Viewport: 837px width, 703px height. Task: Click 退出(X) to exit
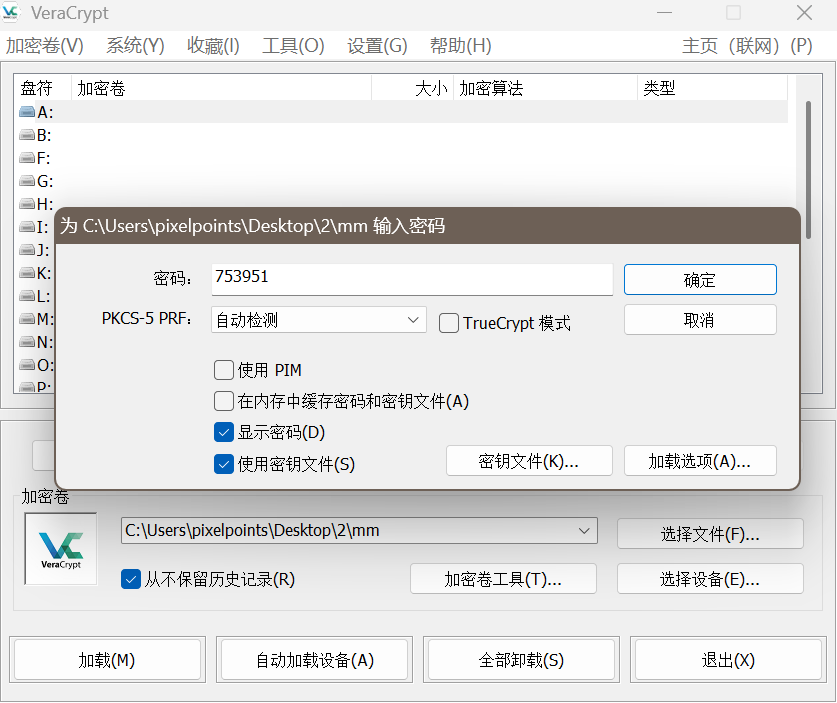click(728, 660)
